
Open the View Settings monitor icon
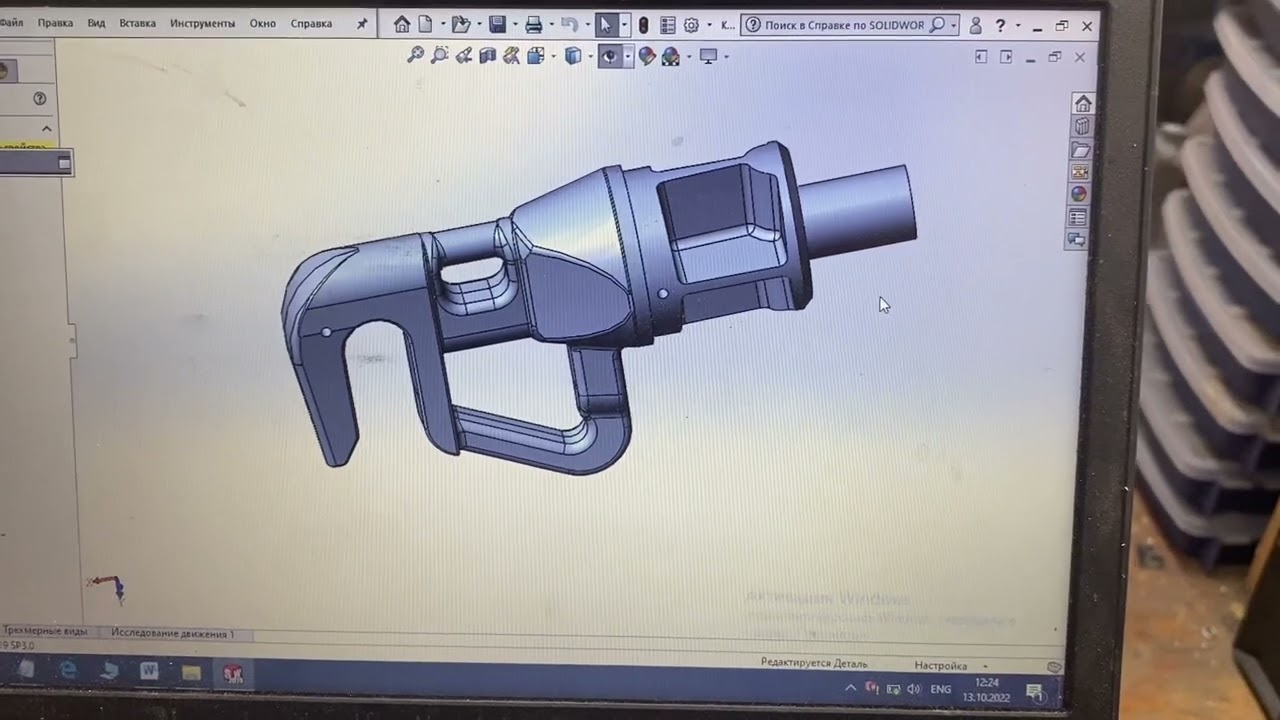pos(708,56)
